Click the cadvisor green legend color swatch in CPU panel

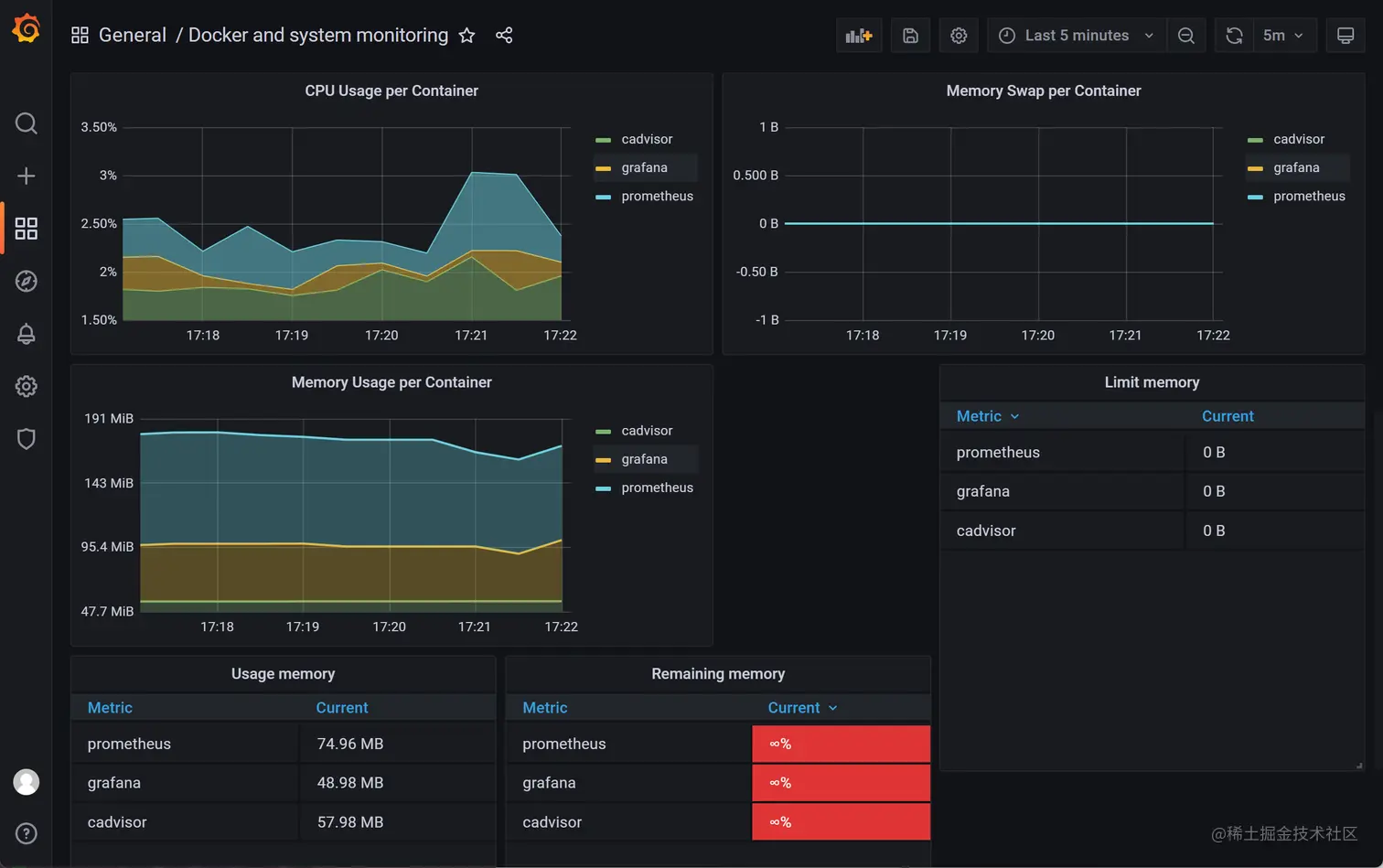(x=603, y=140)
